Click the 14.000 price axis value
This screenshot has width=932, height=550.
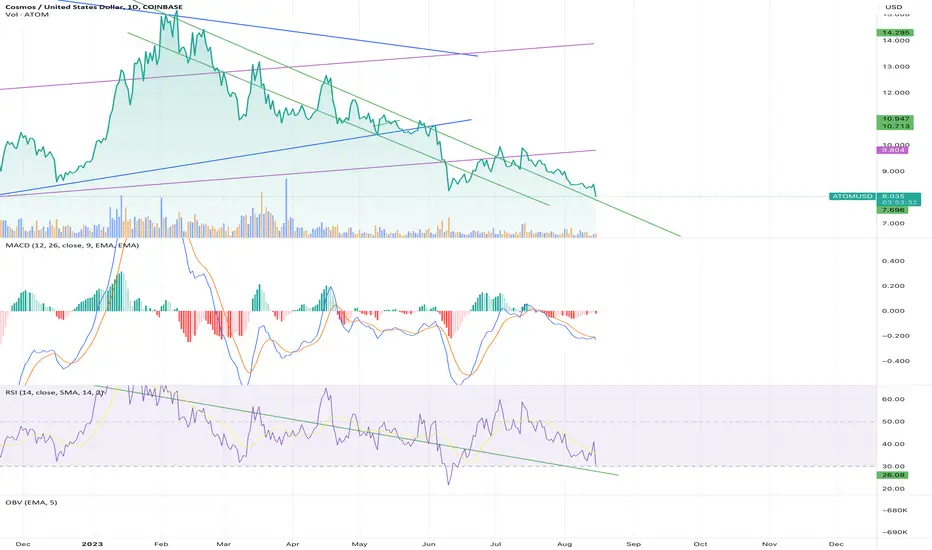[x=896, y=40]
